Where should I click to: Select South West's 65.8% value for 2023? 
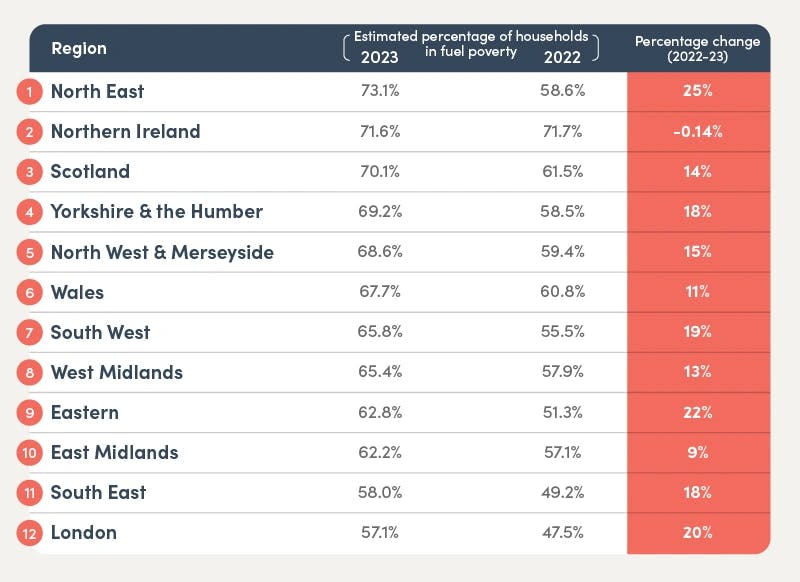pos(380,332)
